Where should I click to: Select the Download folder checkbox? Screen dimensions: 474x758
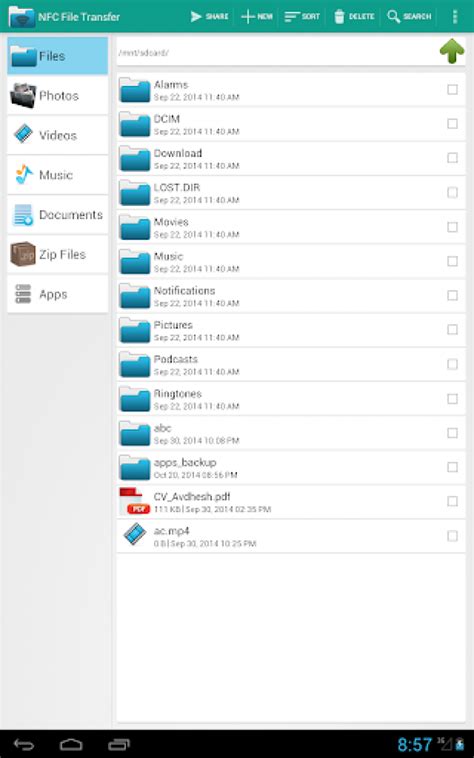click(452, 158)
